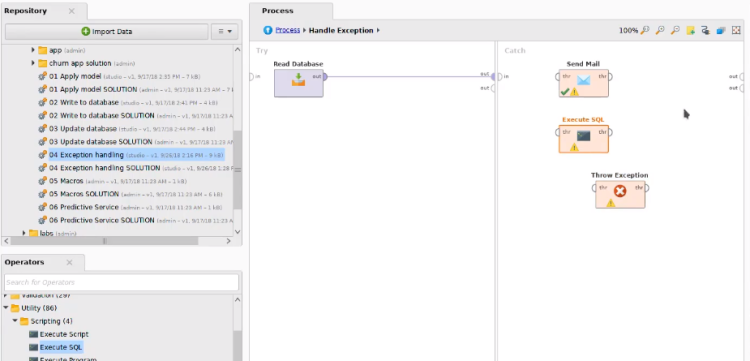
Task: Click Handle Exception breadcrumb
Action: click(x=341, y=30)
